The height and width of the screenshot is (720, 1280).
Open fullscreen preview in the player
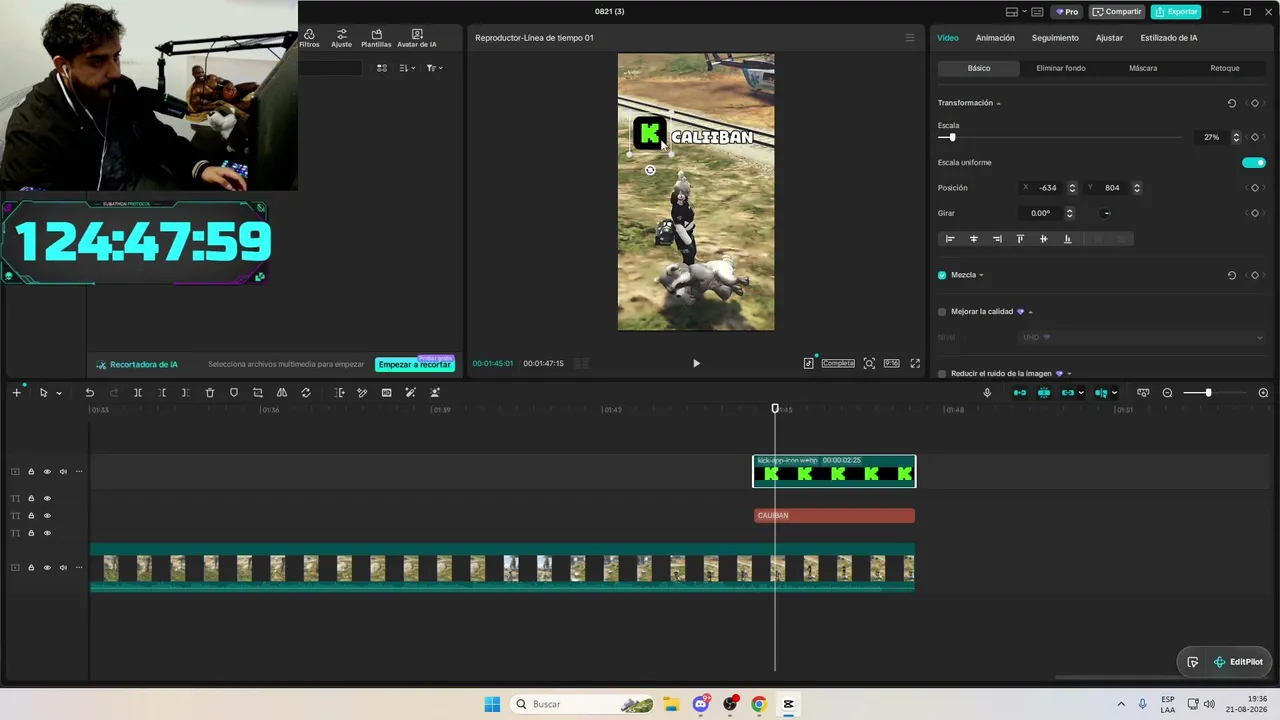[x=915, y=363]
